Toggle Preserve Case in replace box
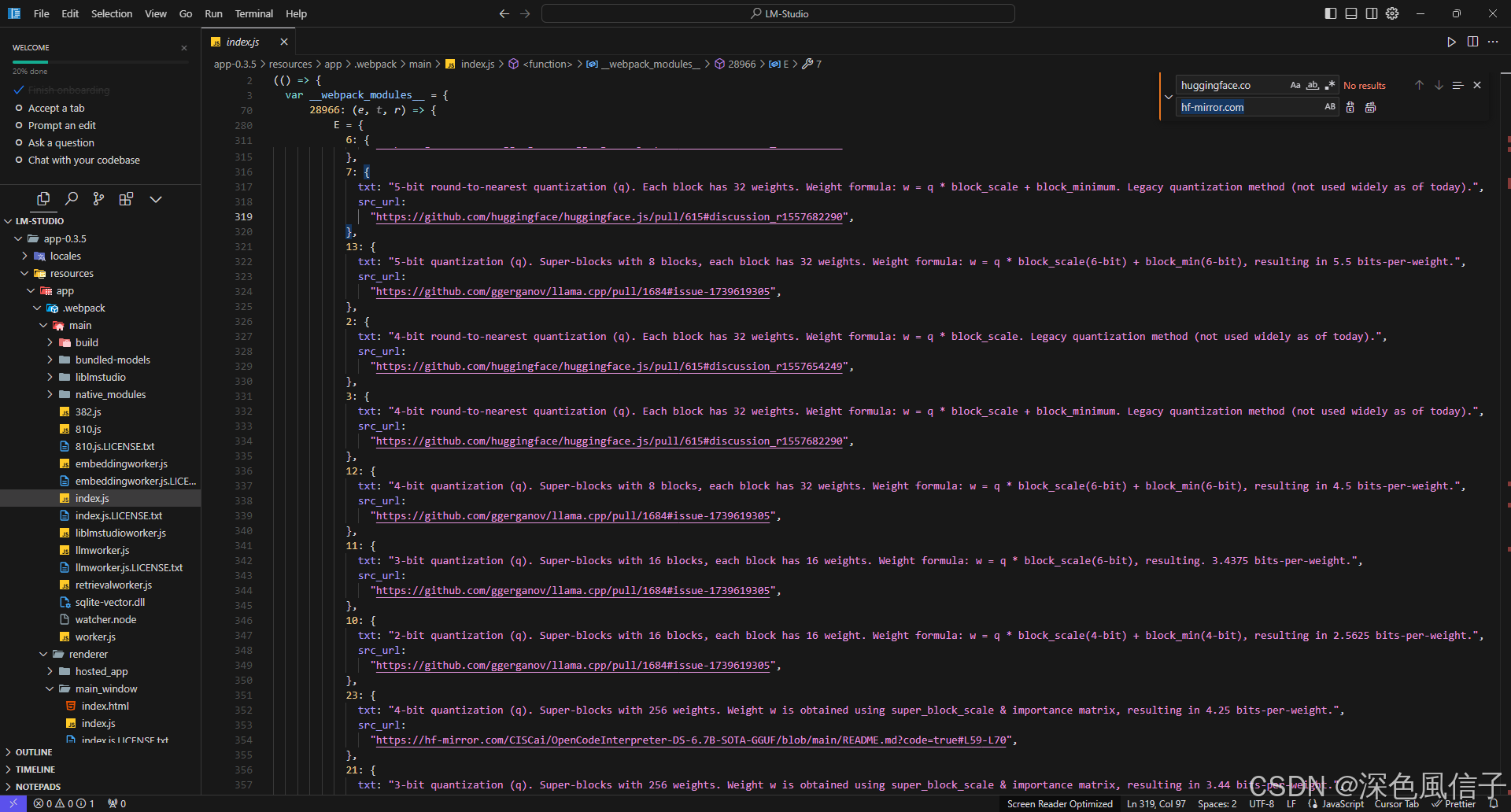The height and width of the screenshot is (812, 1511). [x=1330, y=107]
